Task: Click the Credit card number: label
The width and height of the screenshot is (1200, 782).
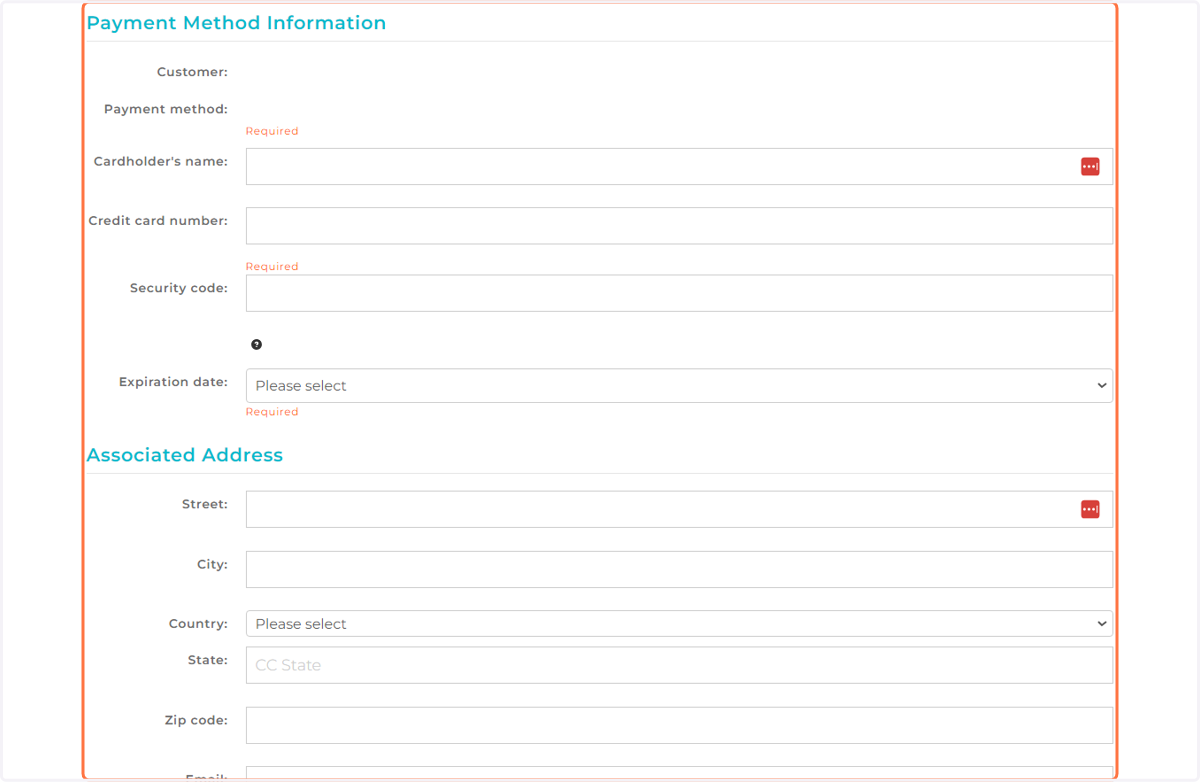Action: 158,221
